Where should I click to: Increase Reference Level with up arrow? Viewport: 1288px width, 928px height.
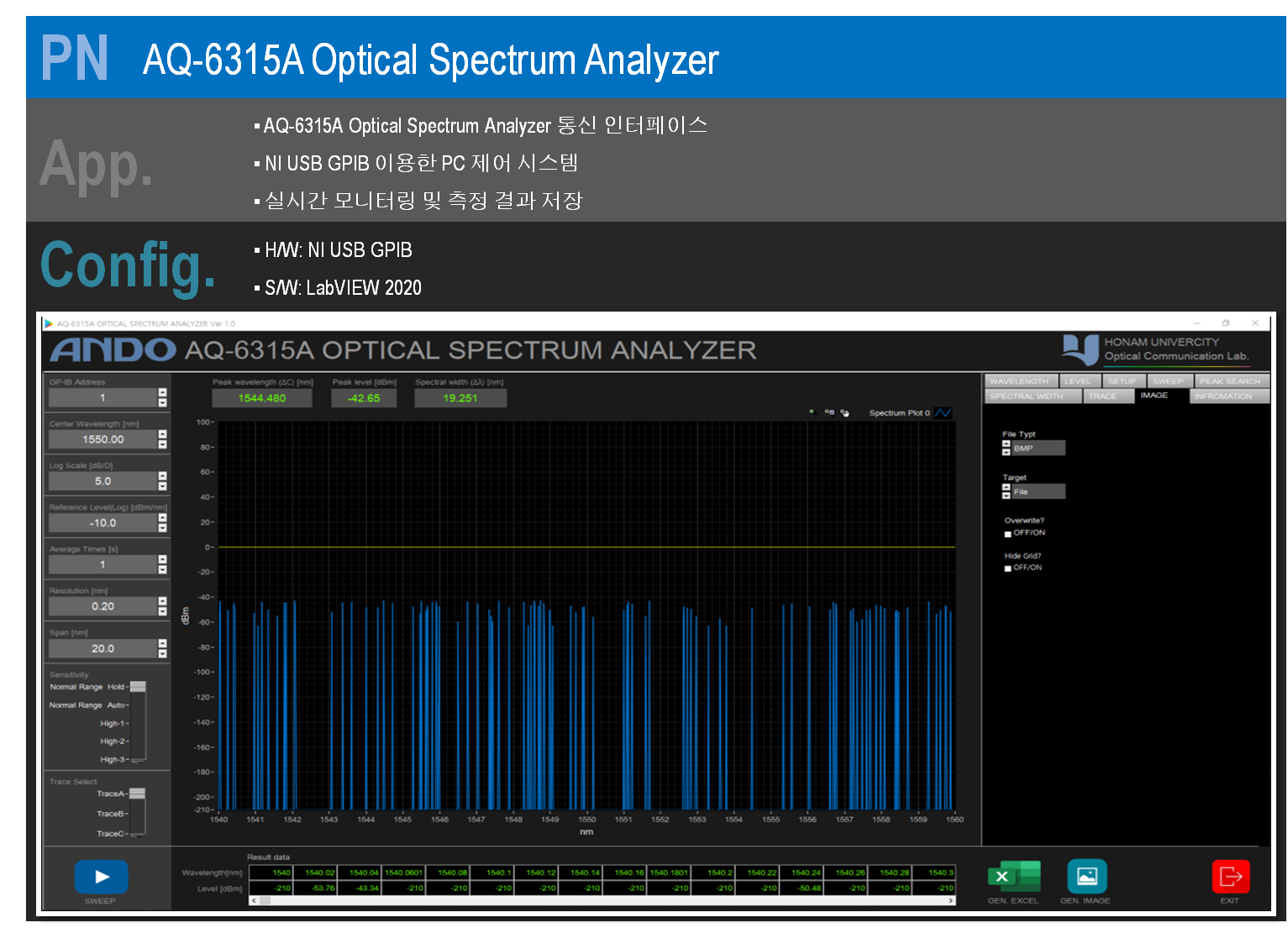pos(163,518)
